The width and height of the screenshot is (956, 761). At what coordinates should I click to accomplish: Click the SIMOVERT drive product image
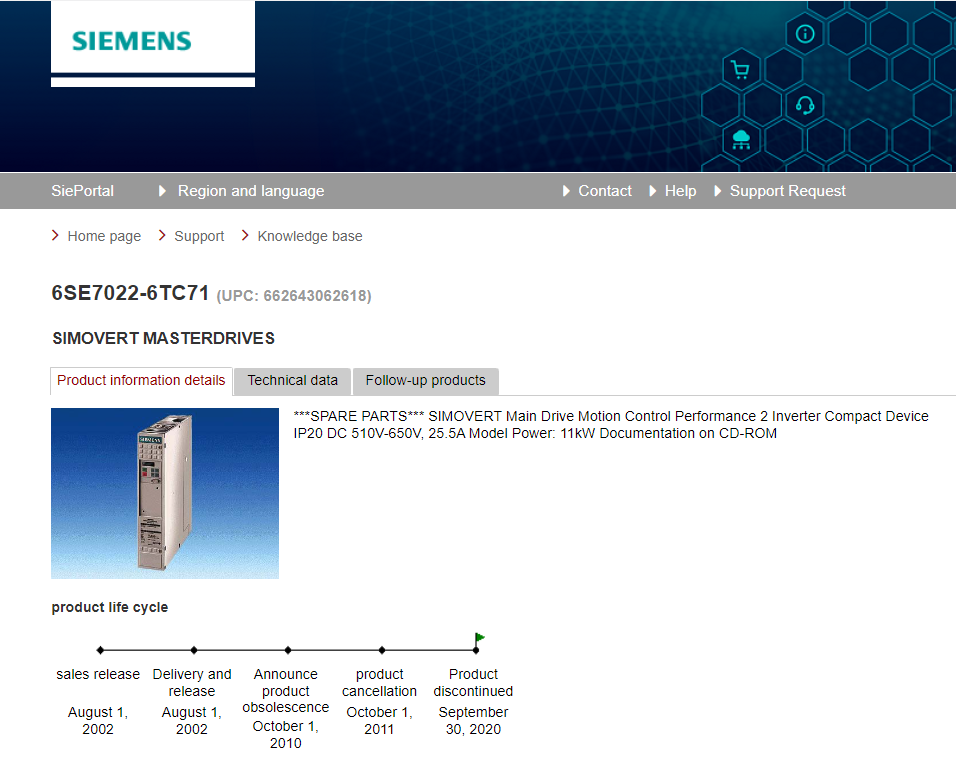pyautogui.click(x=165, y=493)
